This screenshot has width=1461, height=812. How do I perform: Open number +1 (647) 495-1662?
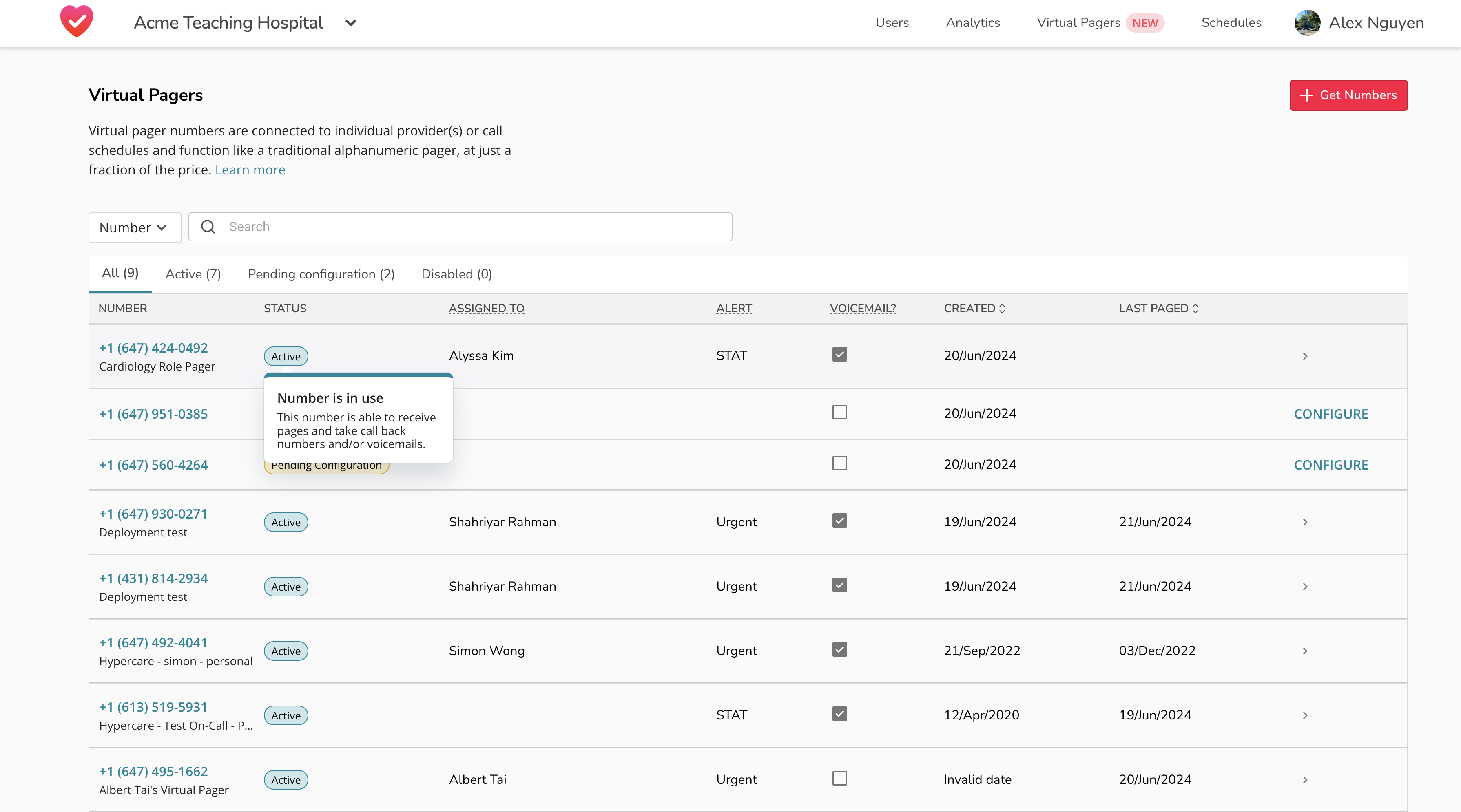(153, 772)
